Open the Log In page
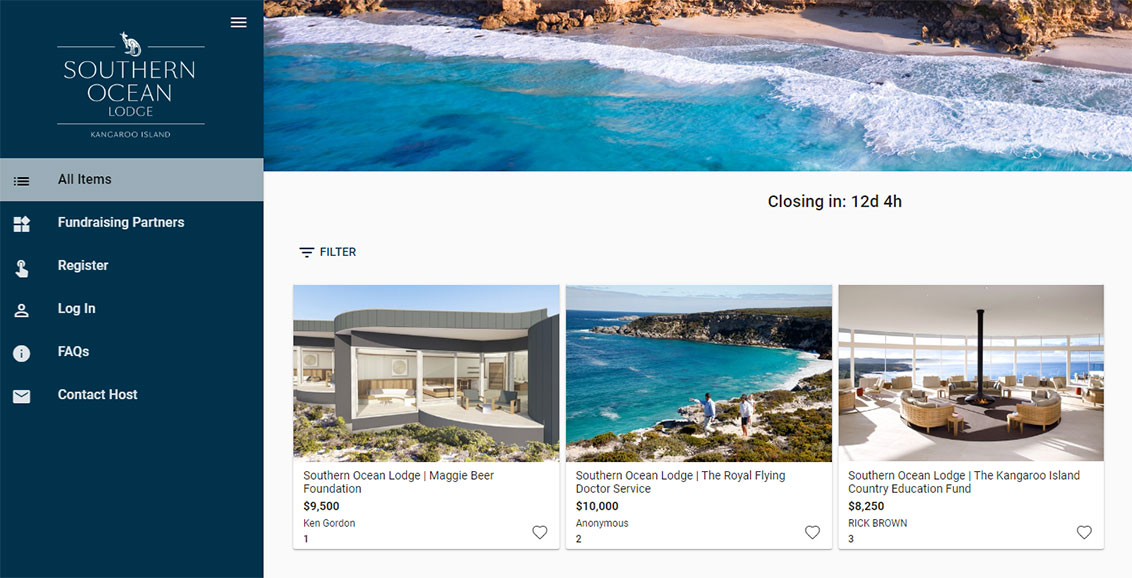The image size is (1132, 578). tap(131, 308)
